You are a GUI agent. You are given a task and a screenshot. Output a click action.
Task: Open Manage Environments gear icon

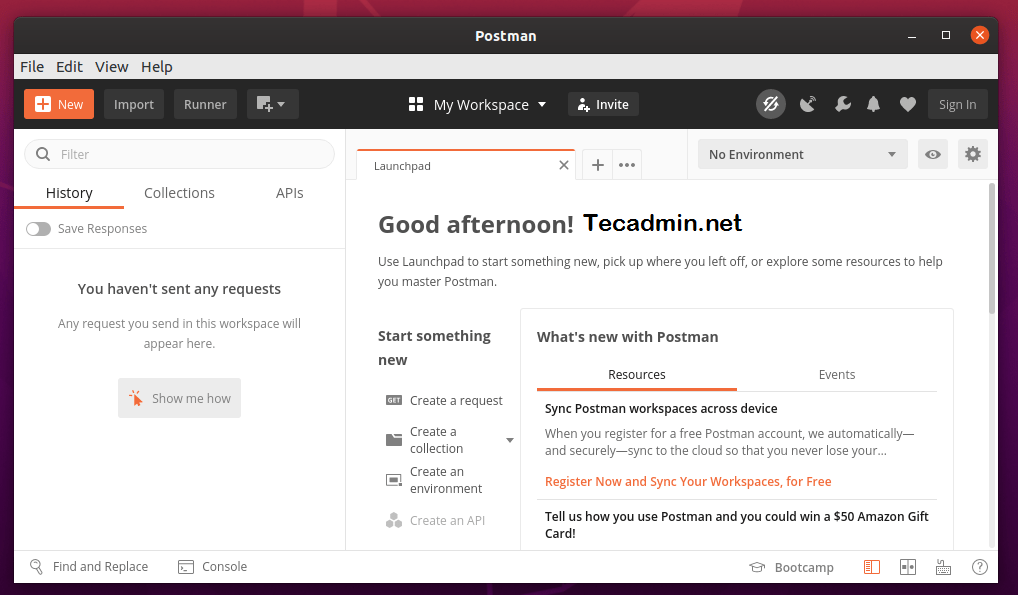pyautogui.click(x=973, y=154)
